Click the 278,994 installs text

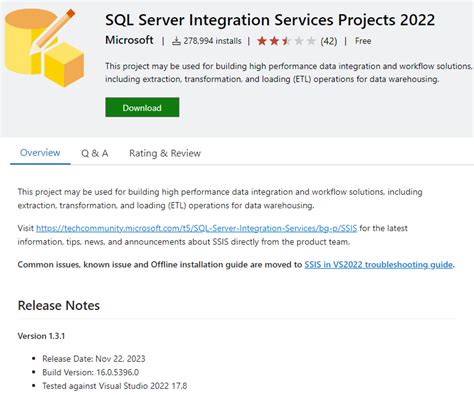(x=212, y=41)
